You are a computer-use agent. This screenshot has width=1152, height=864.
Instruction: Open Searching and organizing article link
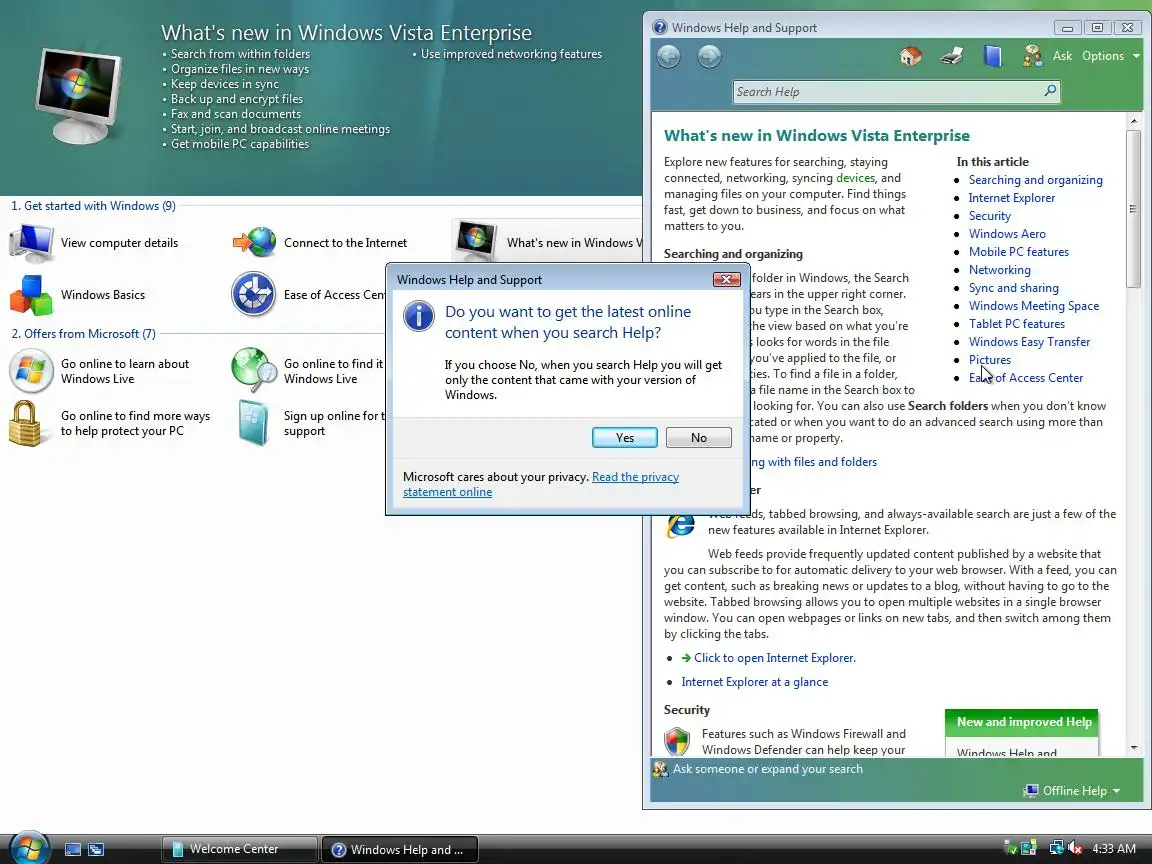click(x=1035, y=180)
